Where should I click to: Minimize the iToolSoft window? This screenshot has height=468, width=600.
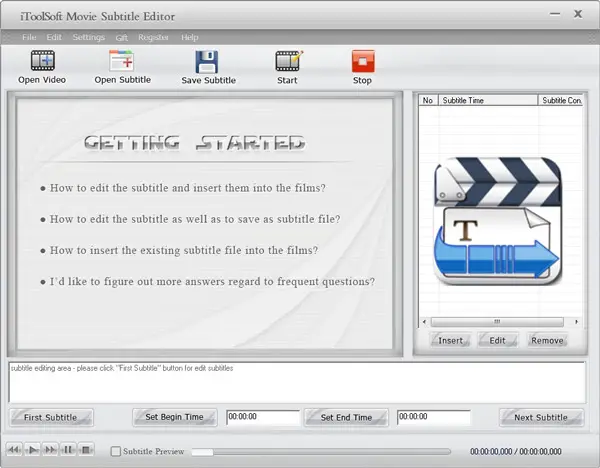(x=555, y=14)
